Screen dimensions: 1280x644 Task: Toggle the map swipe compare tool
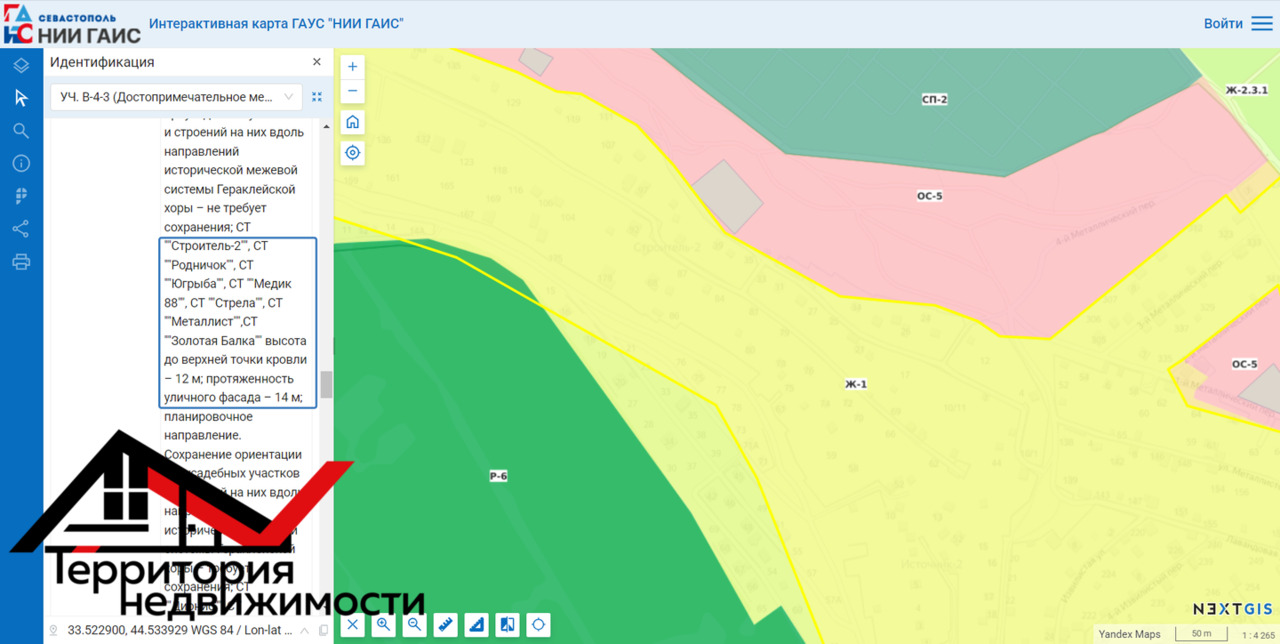(508, 625)
